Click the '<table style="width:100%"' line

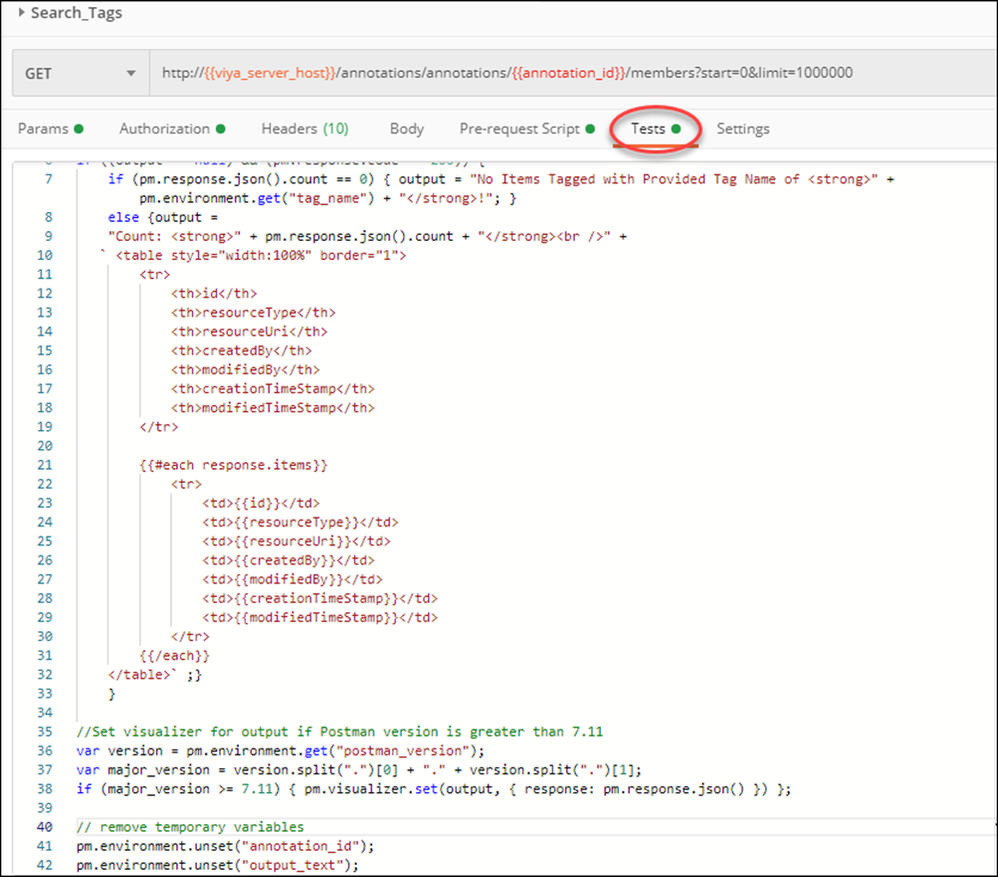[x=253, y=255]
